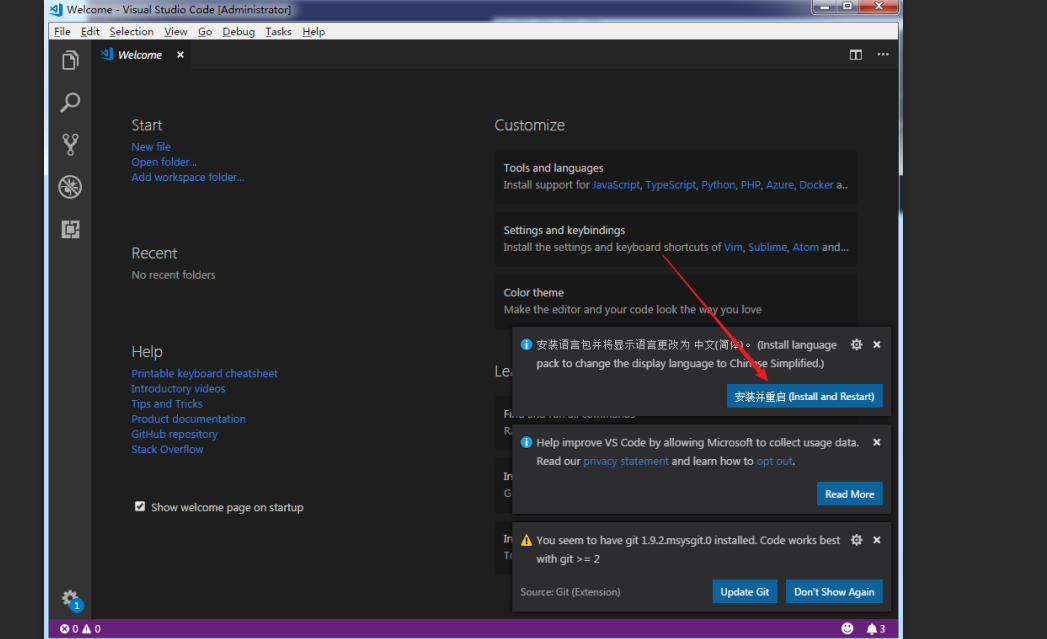
Task: Open the gear on git version notification
Action: point(856,540)
